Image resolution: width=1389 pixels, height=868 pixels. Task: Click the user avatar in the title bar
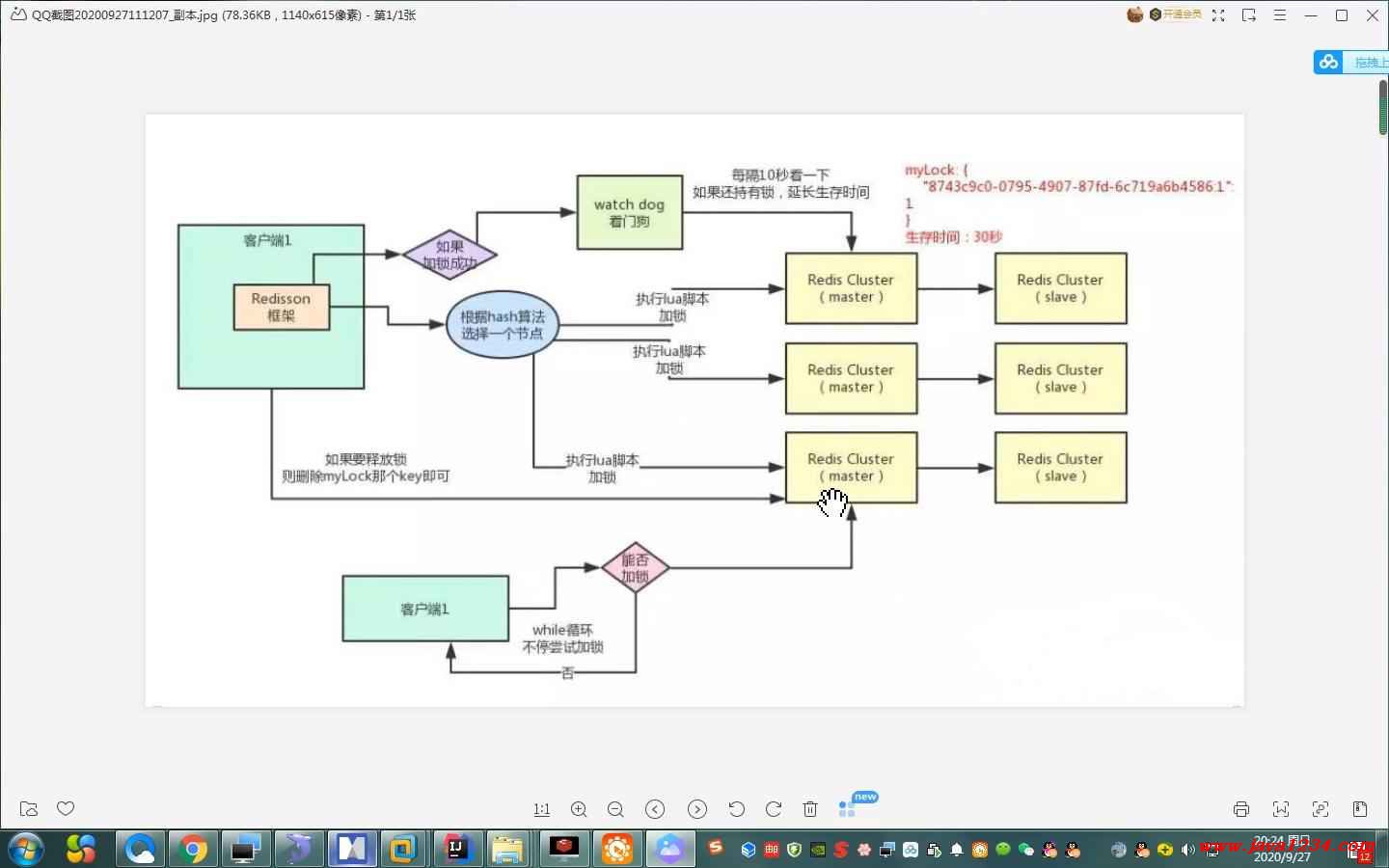(1135, 14)
